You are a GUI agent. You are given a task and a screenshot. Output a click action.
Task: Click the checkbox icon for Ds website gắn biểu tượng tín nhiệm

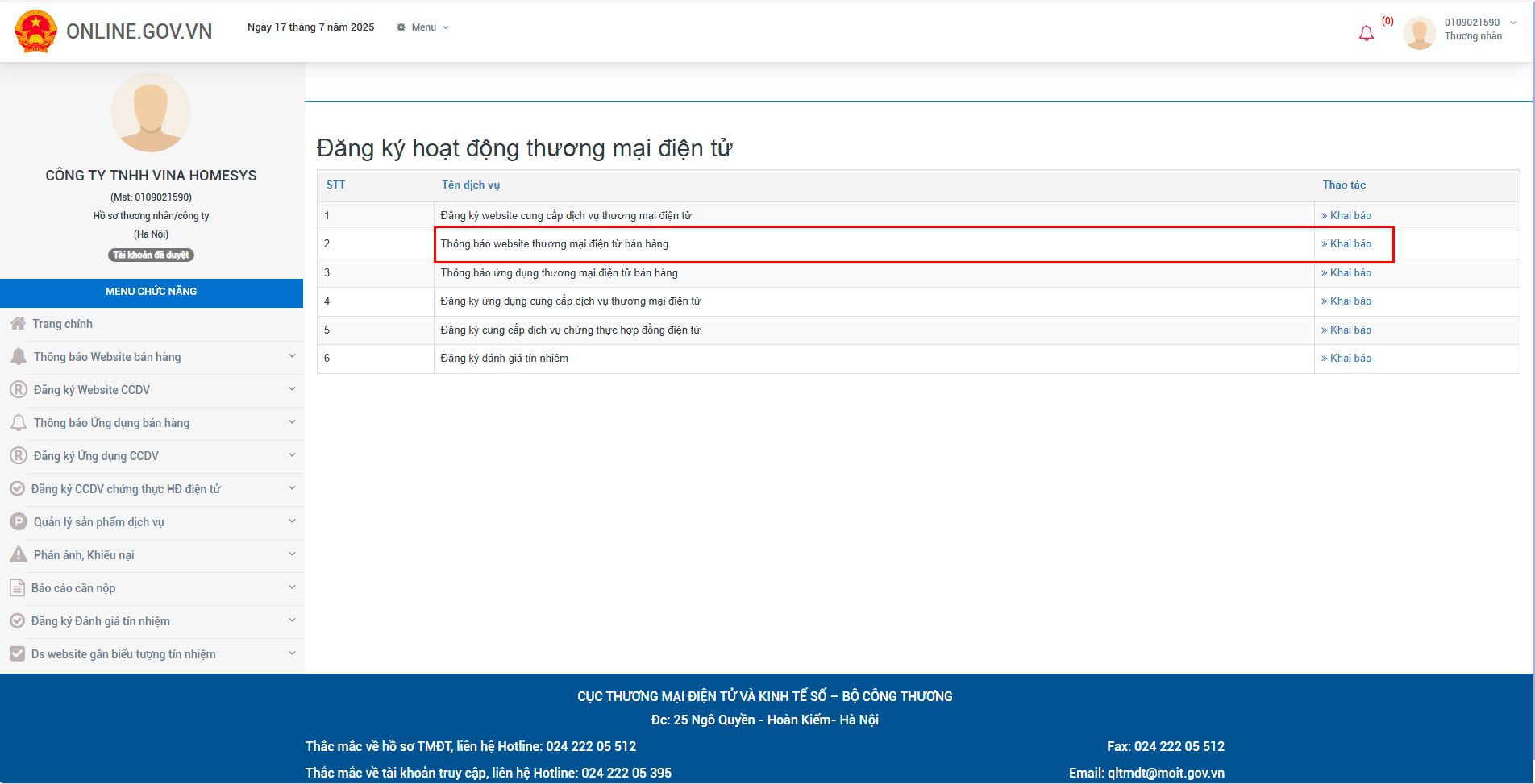17,654
